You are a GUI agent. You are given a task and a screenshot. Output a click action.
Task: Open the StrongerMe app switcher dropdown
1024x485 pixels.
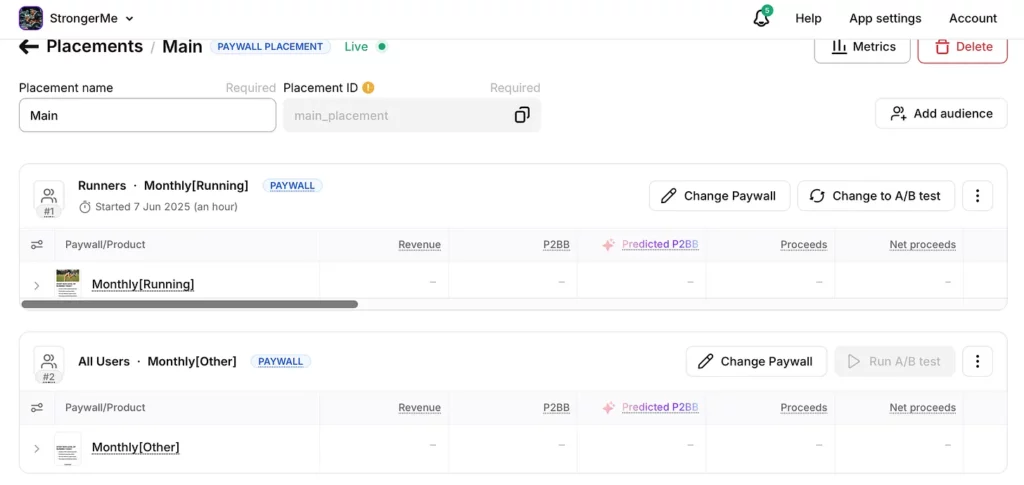pyautogui.click(x=129, y=19)
